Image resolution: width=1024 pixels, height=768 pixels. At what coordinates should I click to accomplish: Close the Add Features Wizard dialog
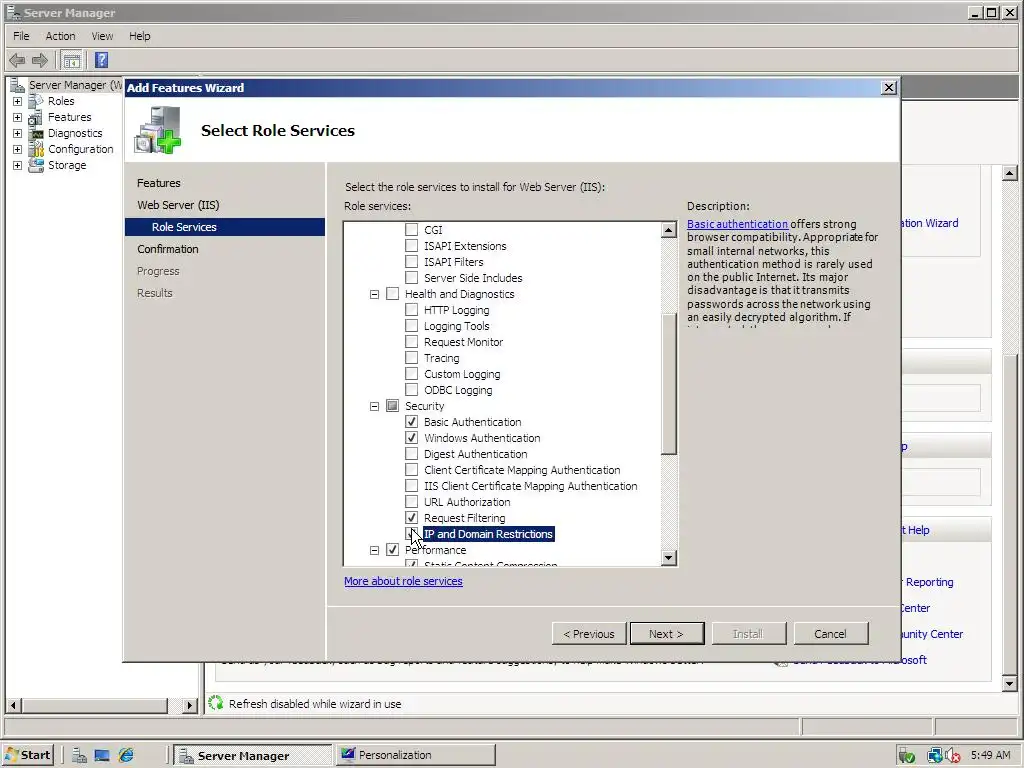coord(889,88)
